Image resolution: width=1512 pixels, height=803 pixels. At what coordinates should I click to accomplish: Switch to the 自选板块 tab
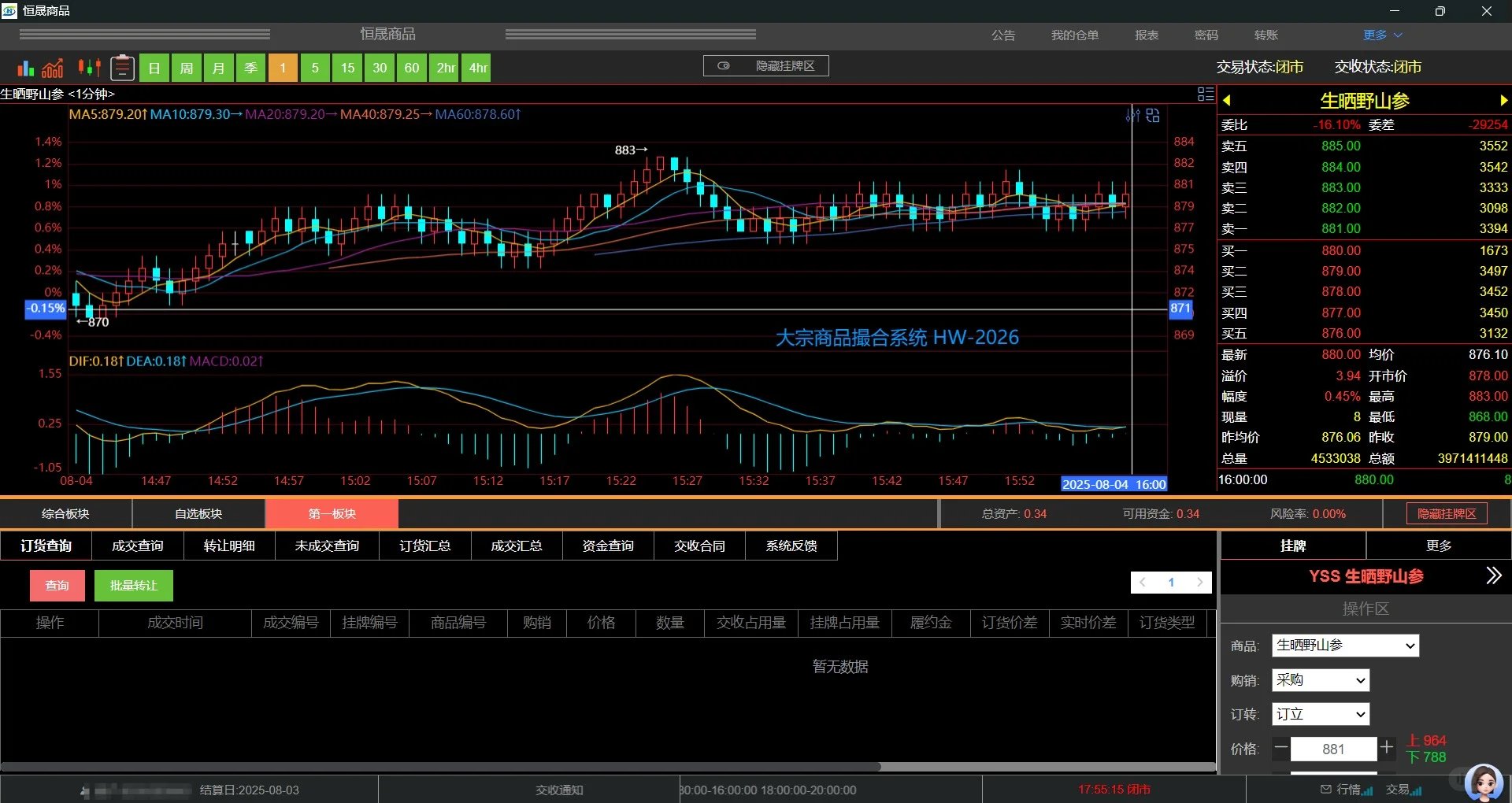198,514
